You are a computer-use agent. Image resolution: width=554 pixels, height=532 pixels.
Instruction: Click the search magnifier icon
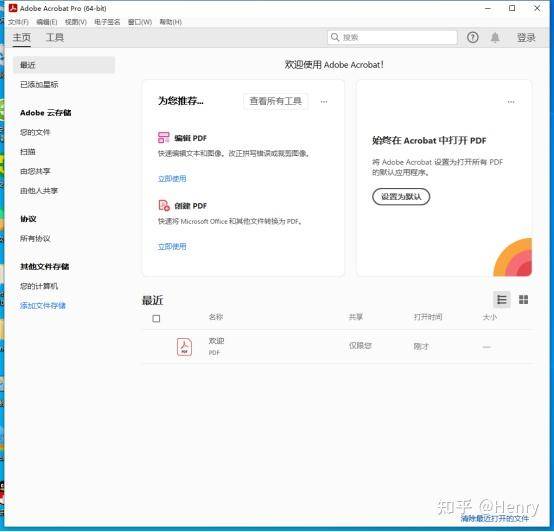tap(335, 37)
